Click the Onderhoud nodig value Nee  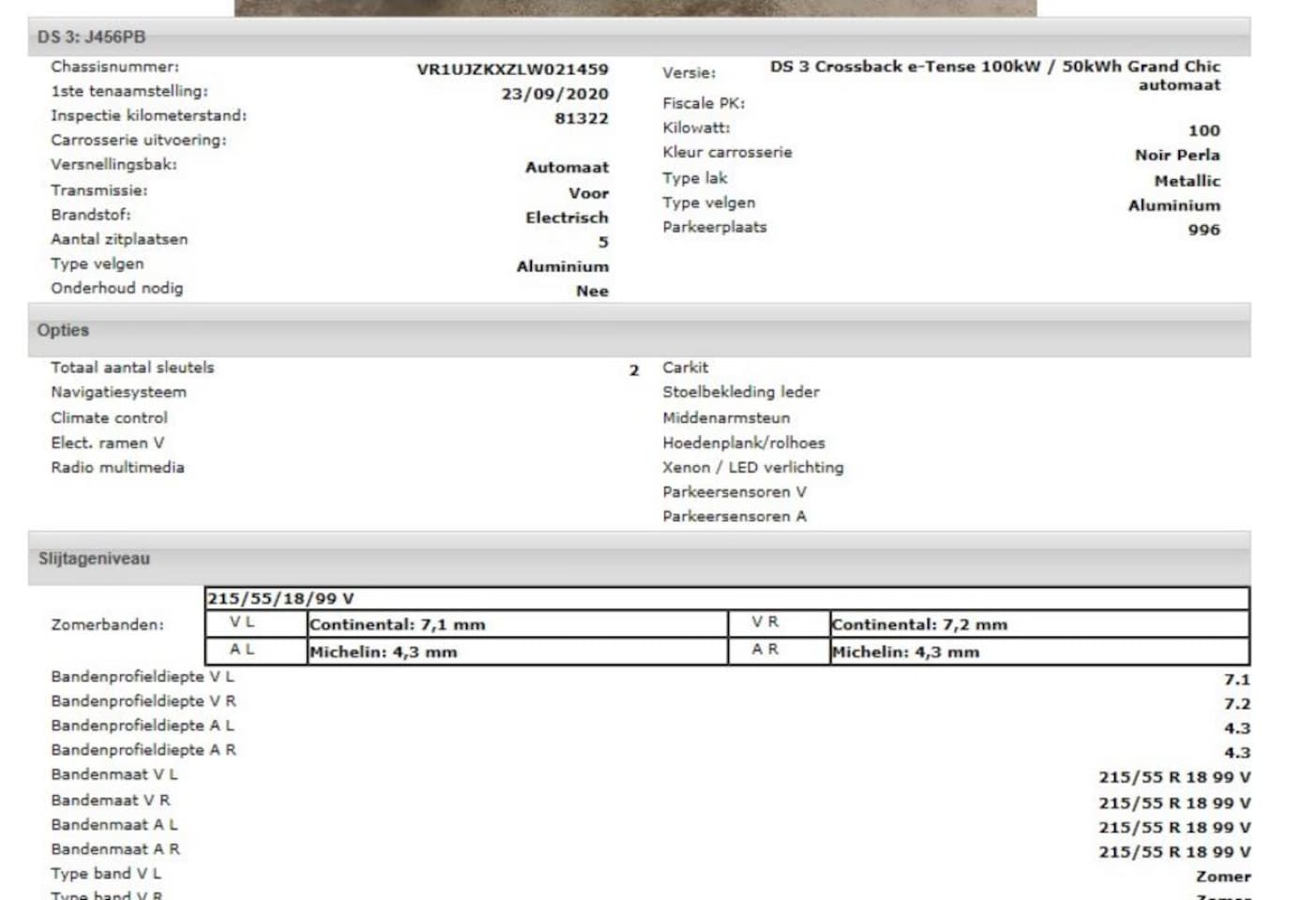(592, 292)
